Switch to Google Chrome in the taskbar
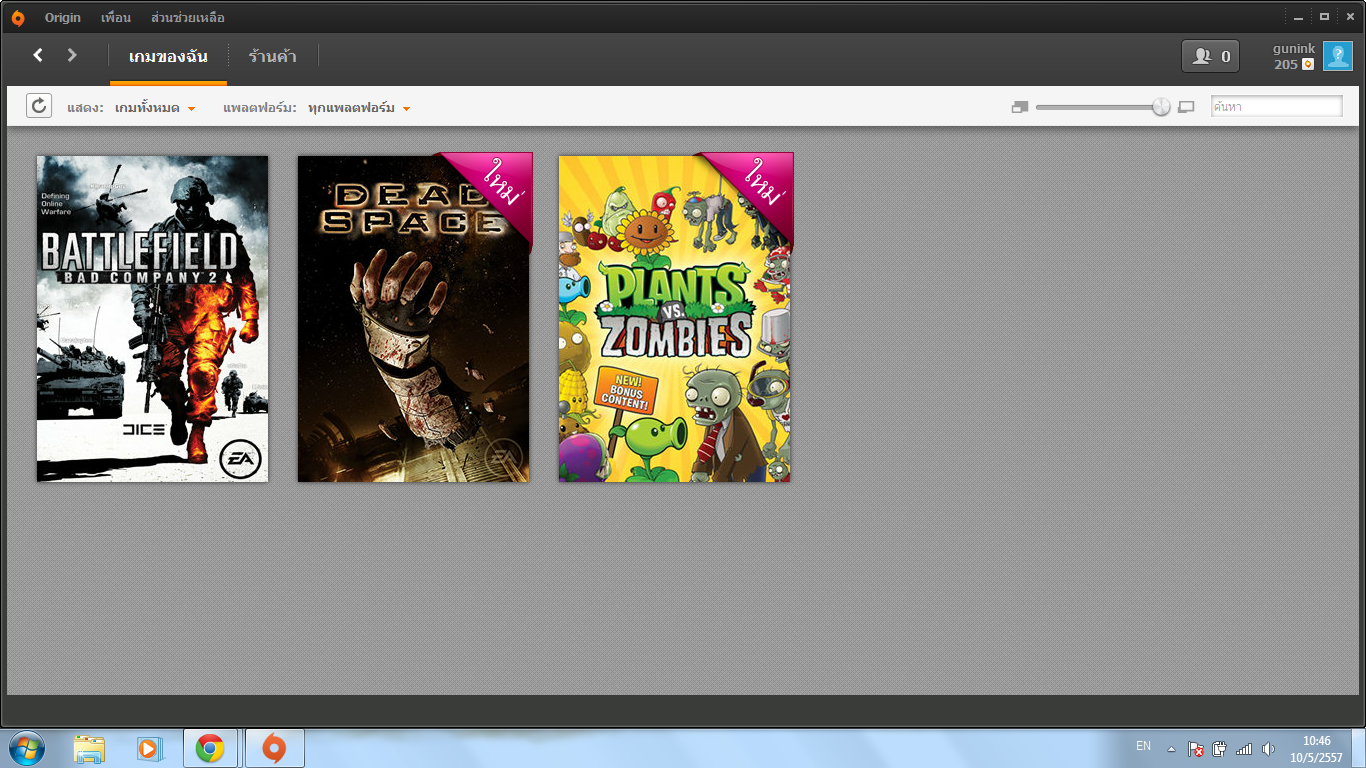This screenshot has height=768, width=1366. tap(210, 748)
